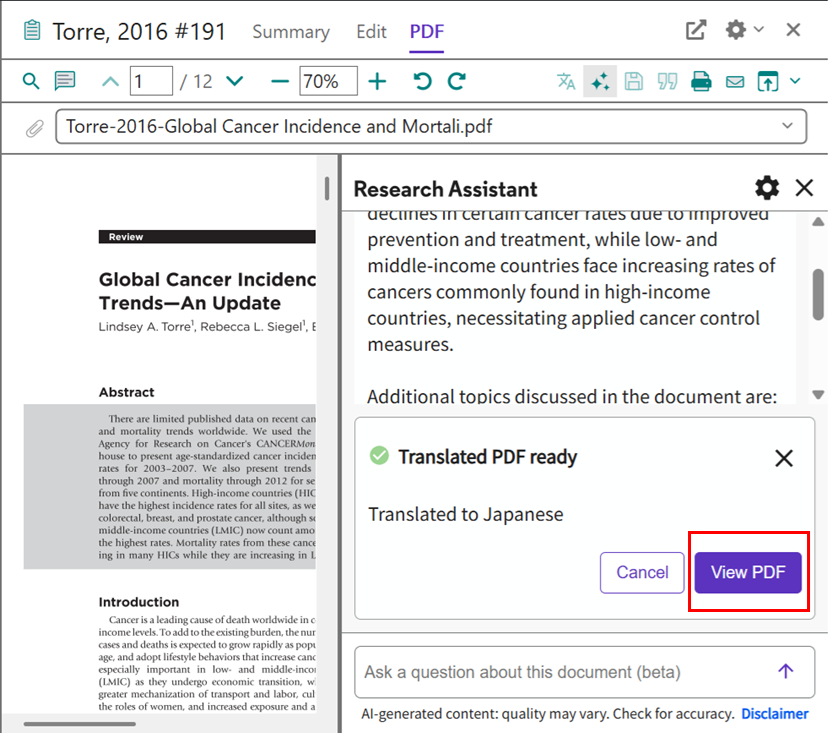Expand the export options dropdown arrow

pos(796,81)
